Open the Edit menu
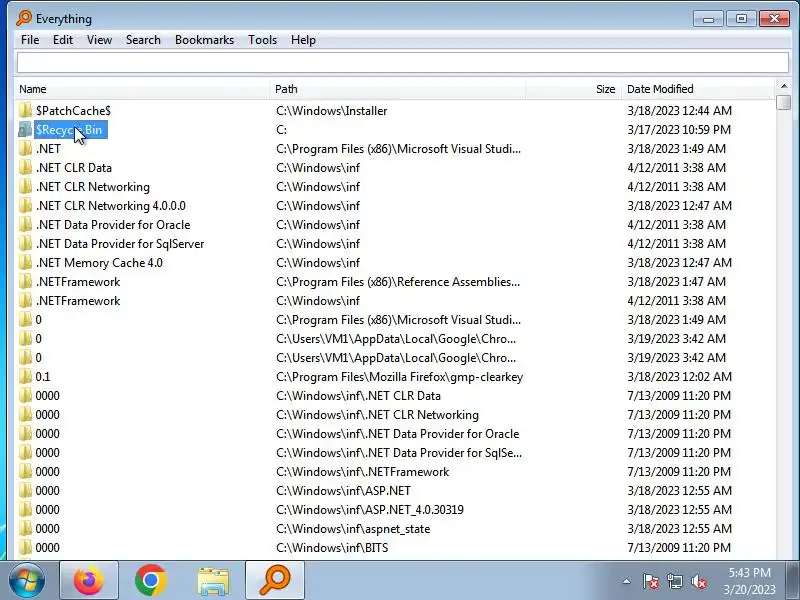The width and height of the screenshot is (800, 600). [63, 40]
